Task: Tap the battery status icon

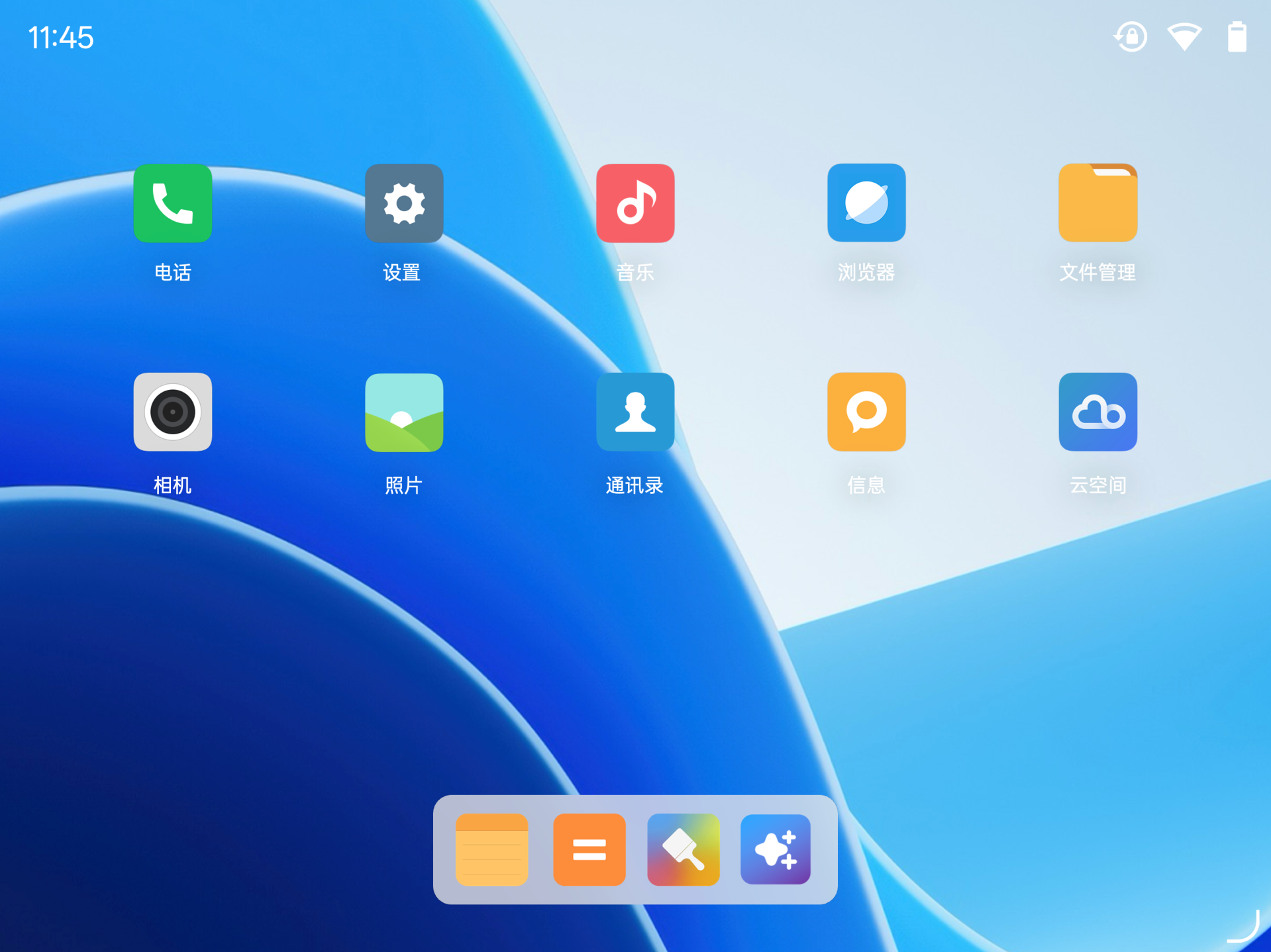Action: (1237, 36)
